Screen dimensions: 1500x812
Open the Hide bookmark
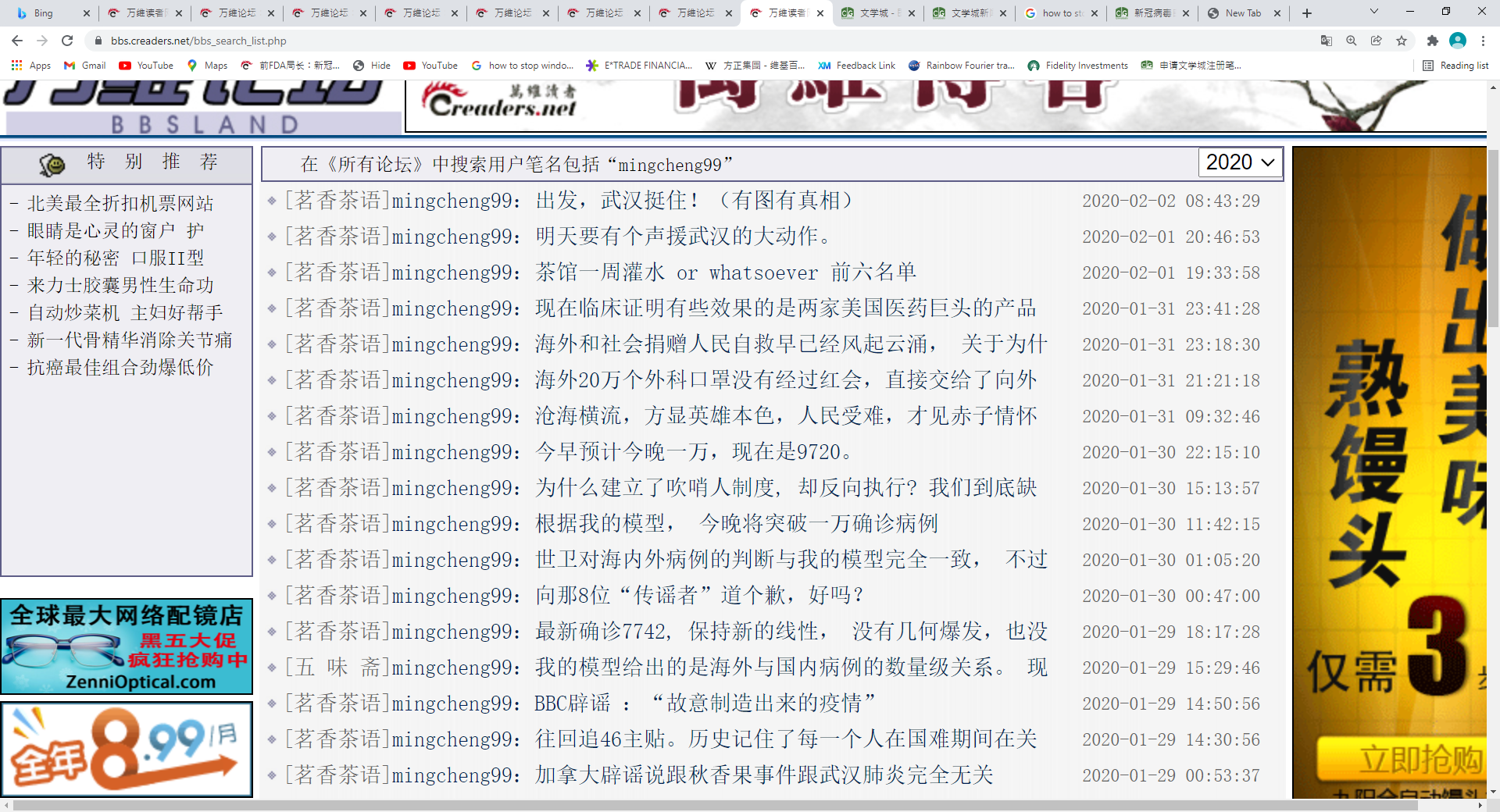point(372,66)
